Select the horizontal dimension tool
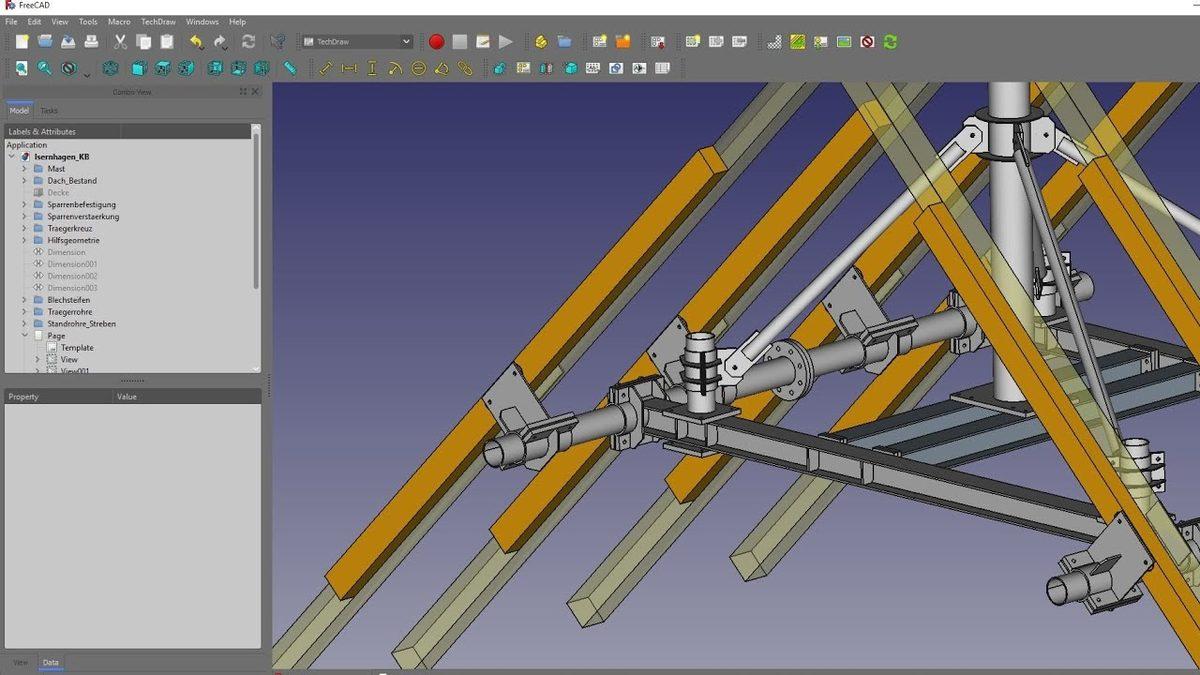The image size is (1200, 675). pos(349,68)
